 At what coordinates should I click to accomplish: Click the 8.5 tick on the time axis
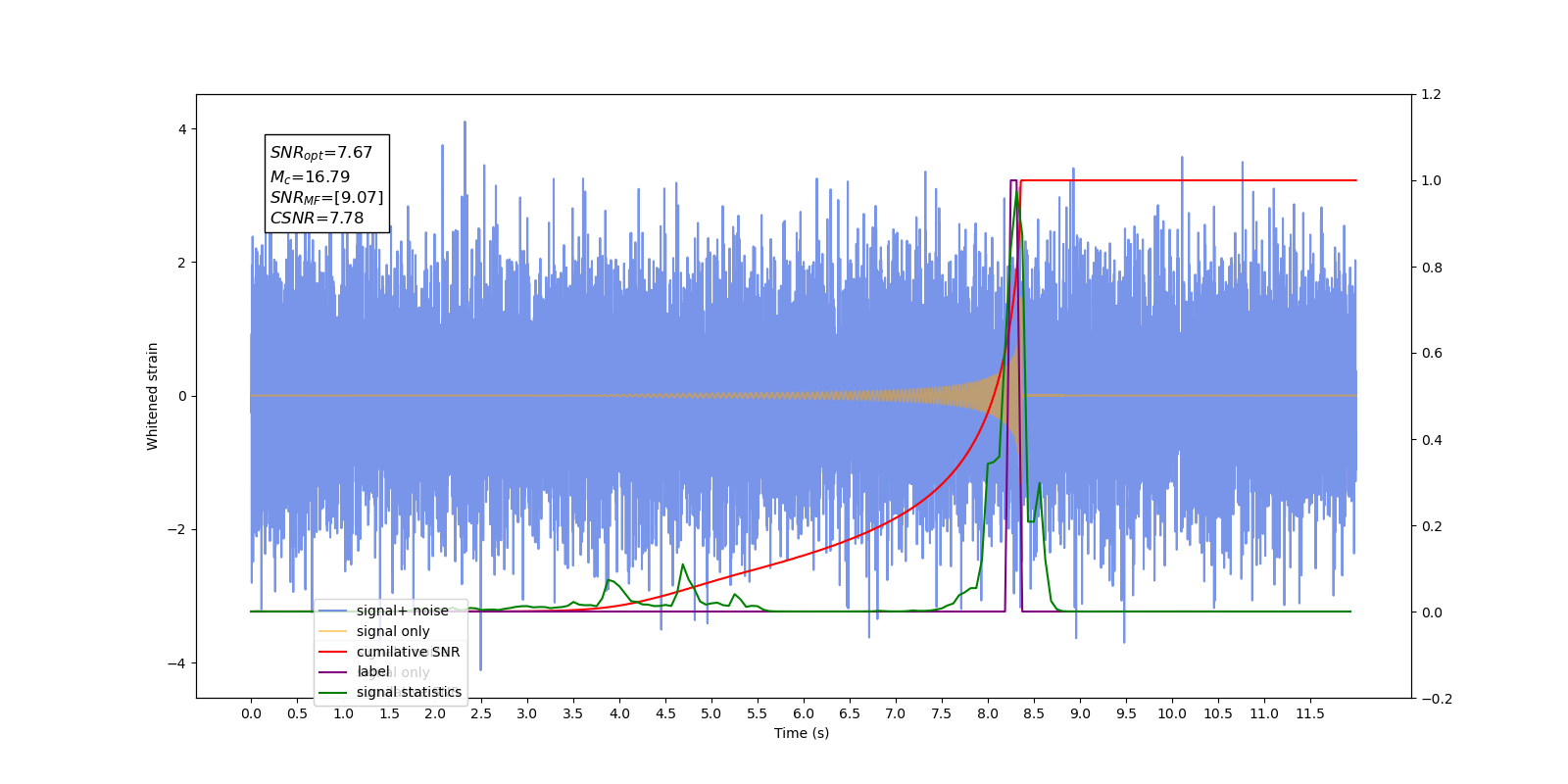(x=1034, y=713)
